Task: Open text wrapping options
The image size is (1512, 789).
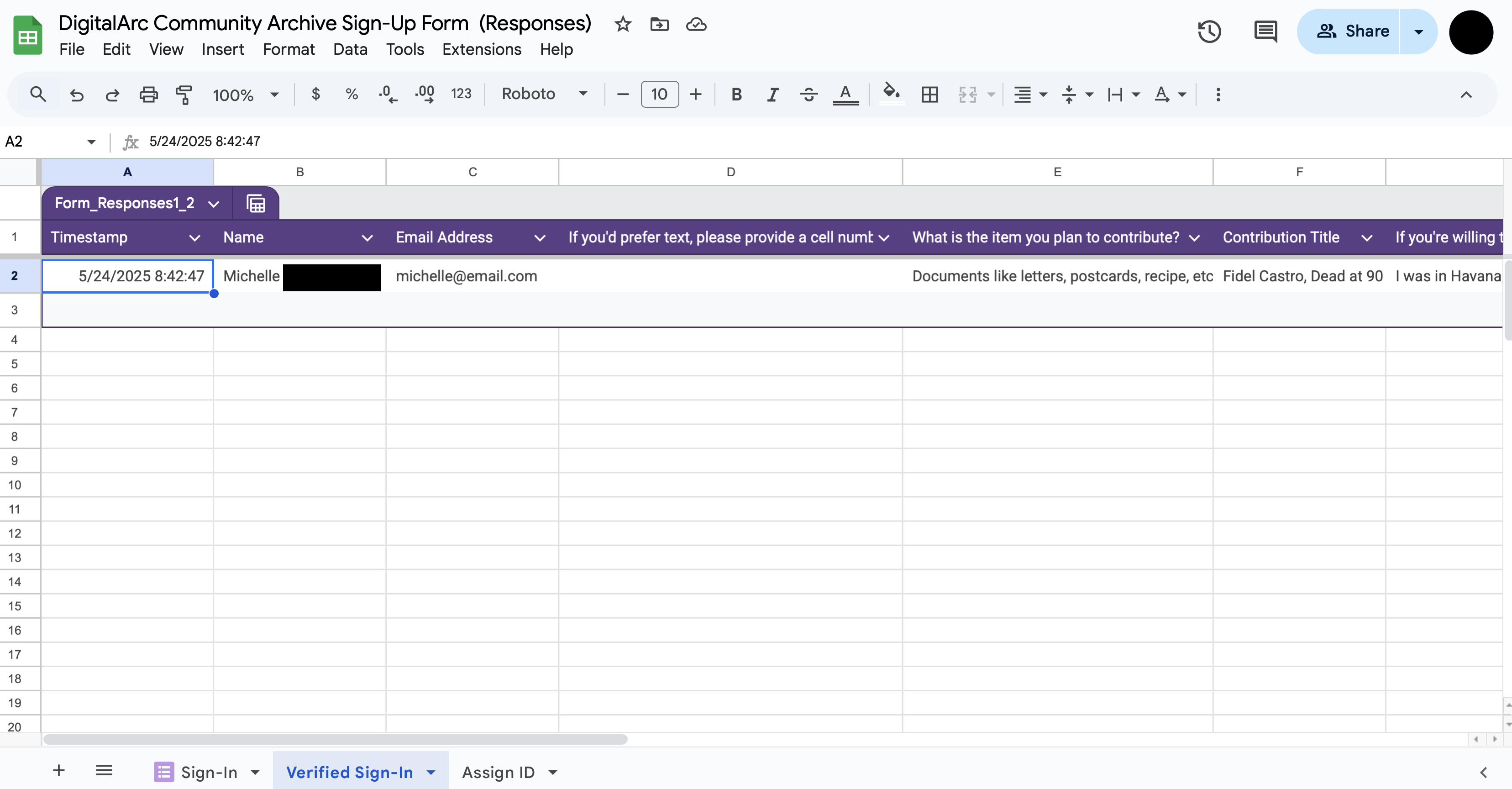Action: point(1123,94)
